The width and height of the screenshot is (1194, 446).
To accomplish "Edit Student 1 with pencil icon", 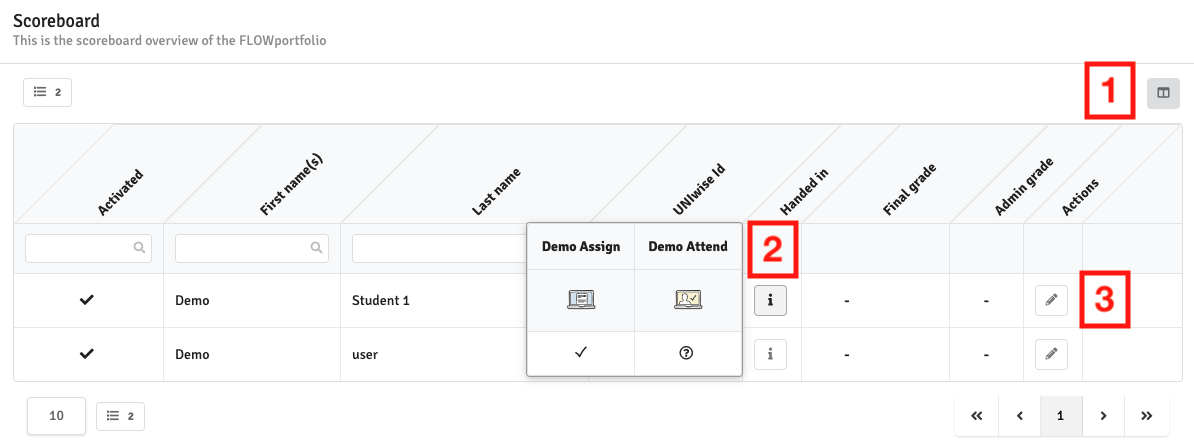I will click(x=1051, y=301).
